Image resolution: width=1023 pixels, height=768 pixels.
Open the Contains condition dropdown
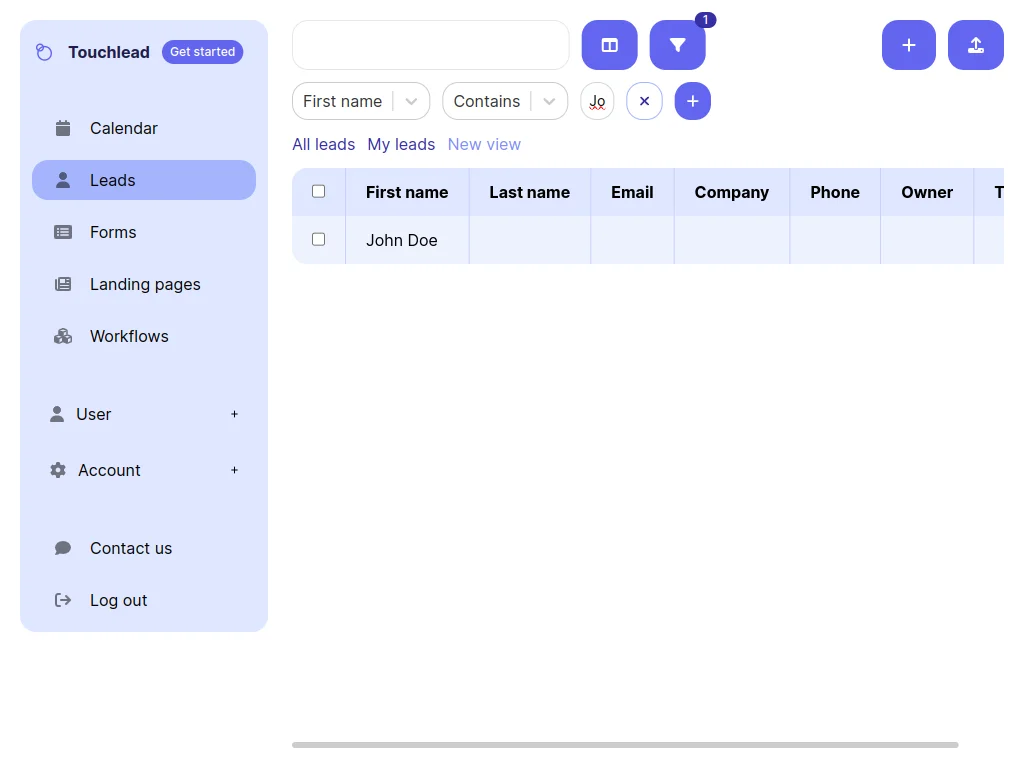coord(548,101)
